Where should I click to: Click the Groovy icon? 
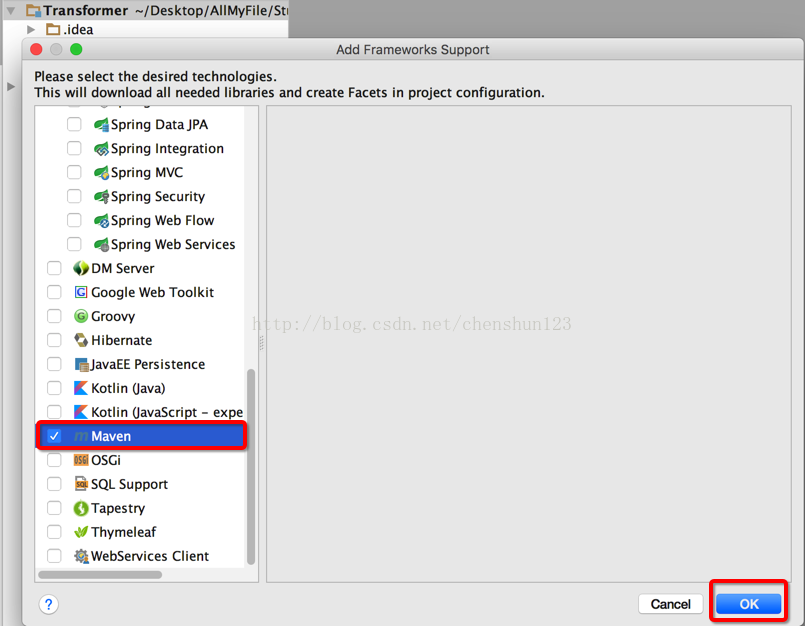[x=81, y=316]
